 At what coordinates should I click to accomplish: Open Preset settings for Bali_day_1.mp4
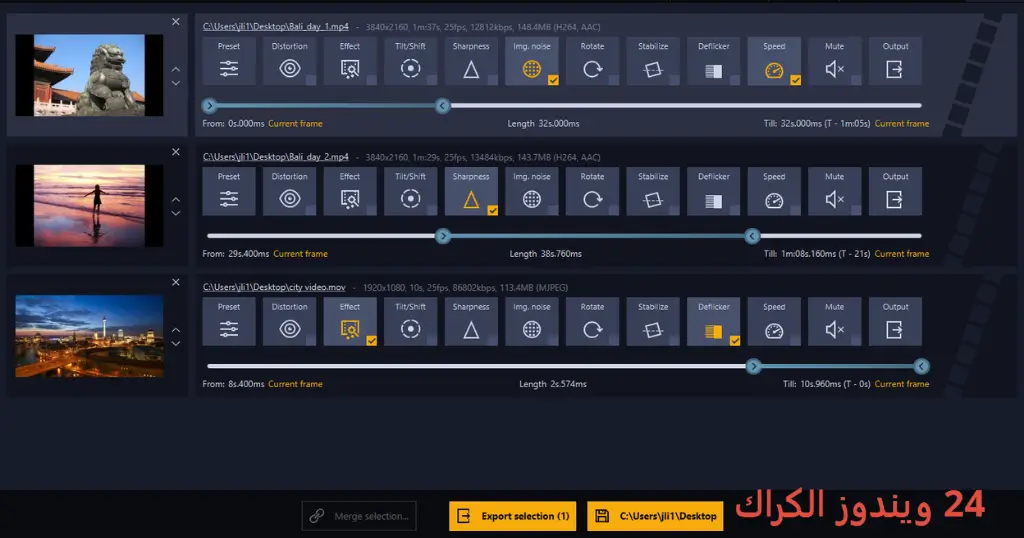click(229, 61)
